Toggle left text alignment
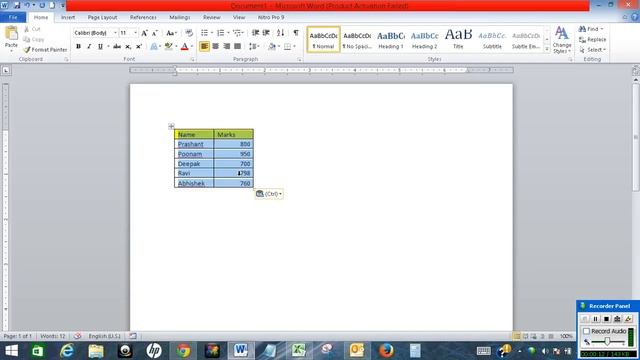Image resolution: width=640 pixels, height=360 pixels. [x=204, y=47]
